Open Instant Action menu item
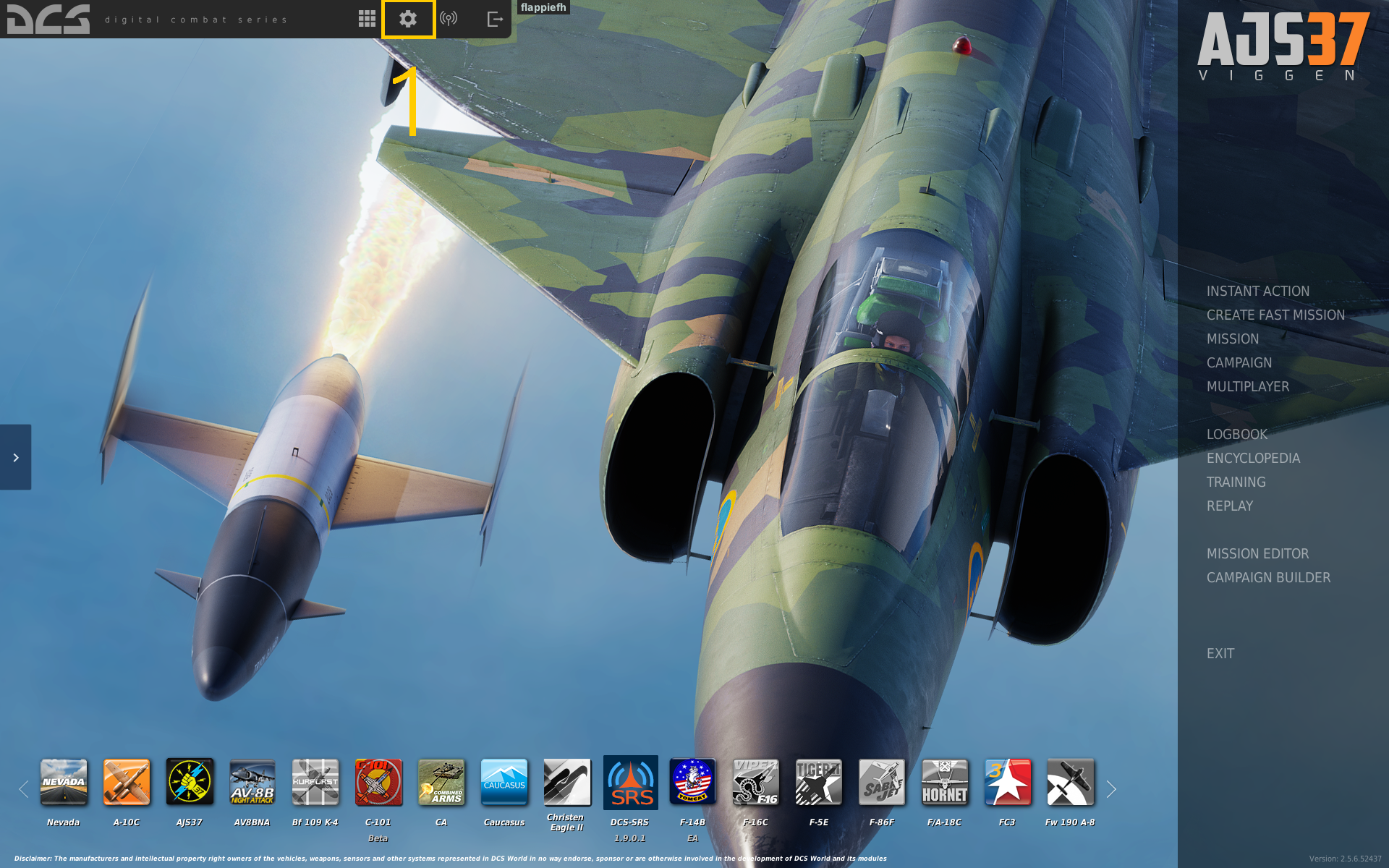 (x=1258, y=291)
